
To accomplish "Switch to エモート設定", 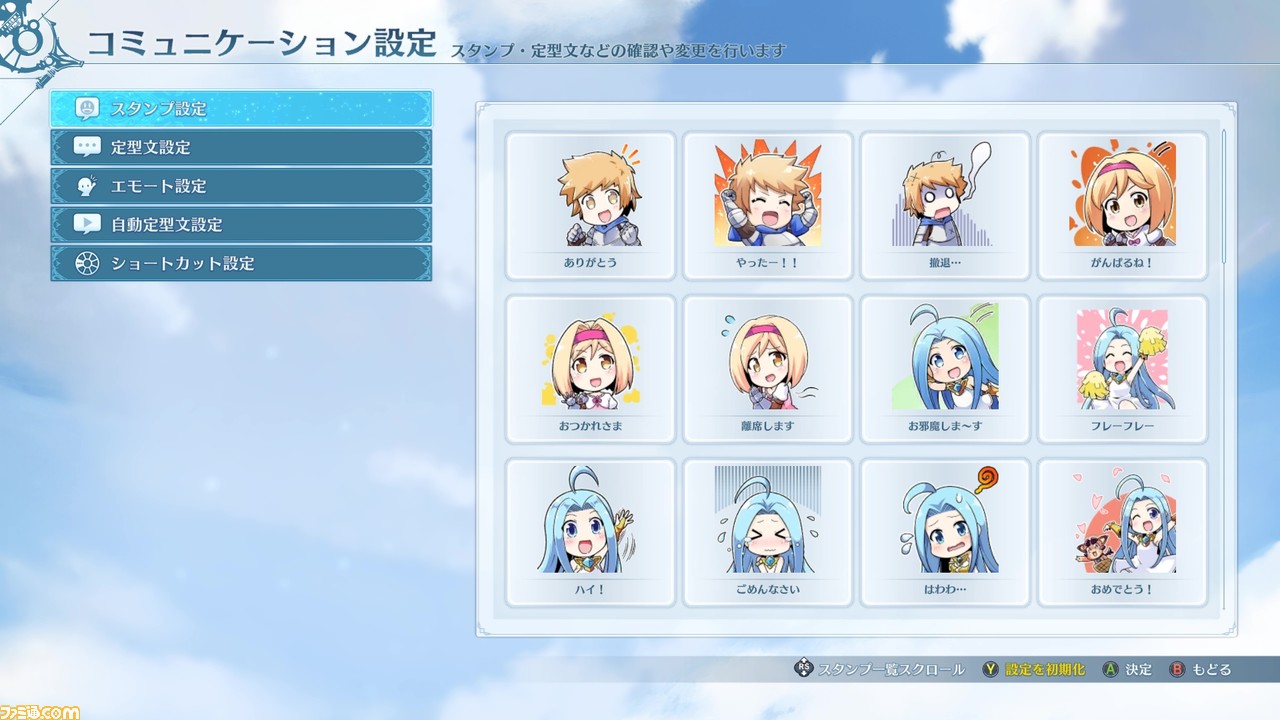I will tap(242, 186).
